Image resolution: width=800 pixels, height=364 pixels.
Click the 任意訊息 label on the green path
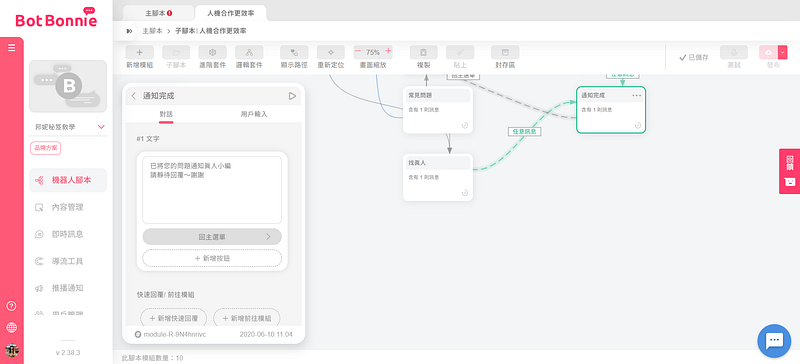525,132
